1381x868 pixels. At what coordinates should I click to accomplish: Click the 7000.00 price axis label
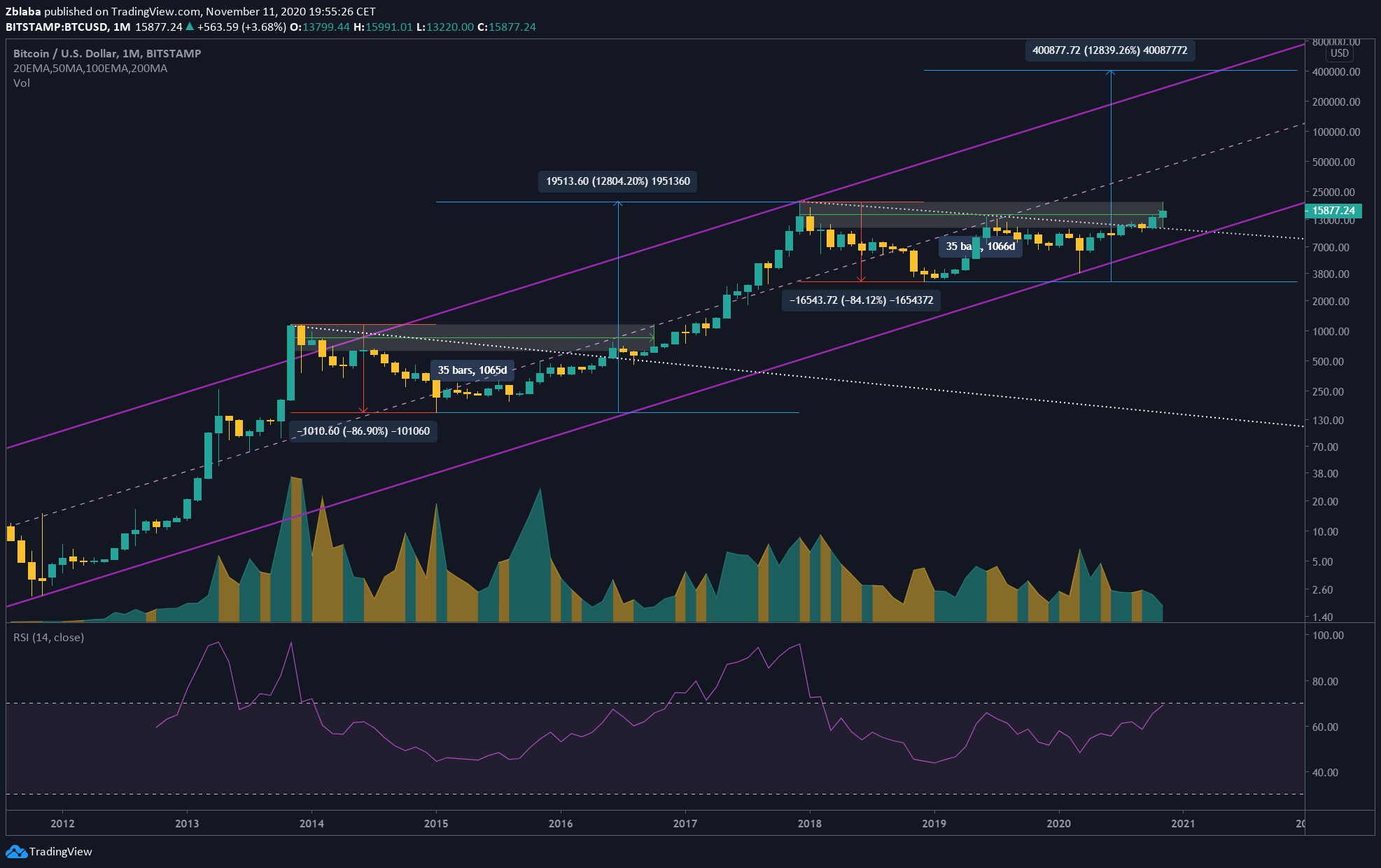coord(1331,248)
